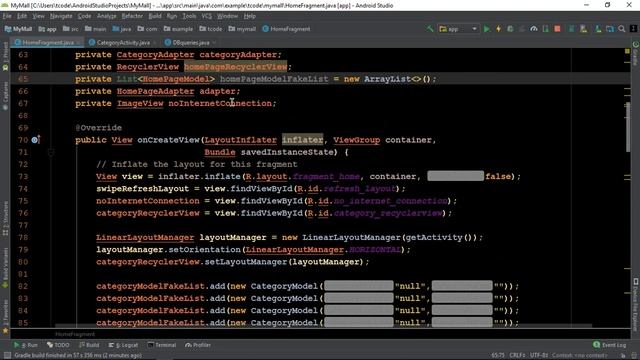Click MyMall breadcrumb in navigation bar
Image resolution: width=640 pixels, height=360 pixels.
click(18, 29)
